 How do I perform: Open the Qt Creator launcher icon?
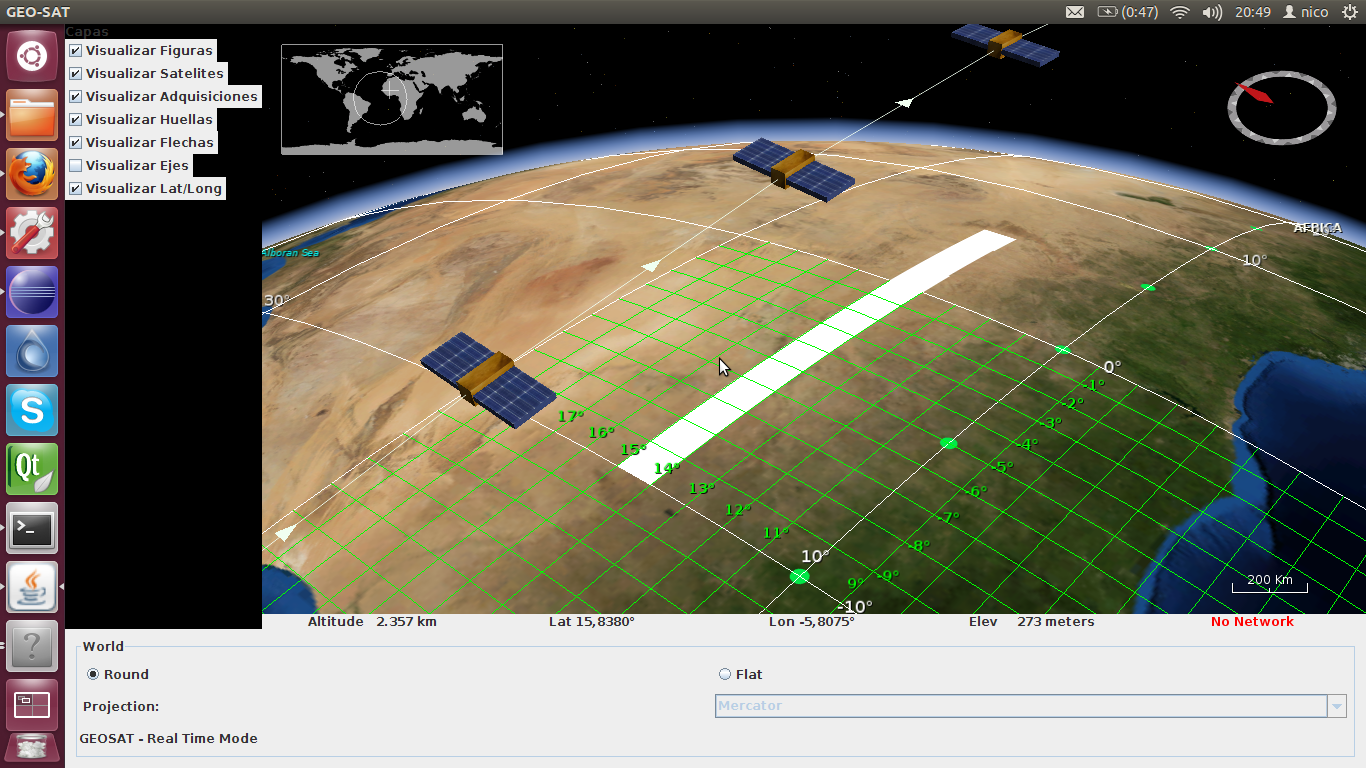[x=32, y=469]
